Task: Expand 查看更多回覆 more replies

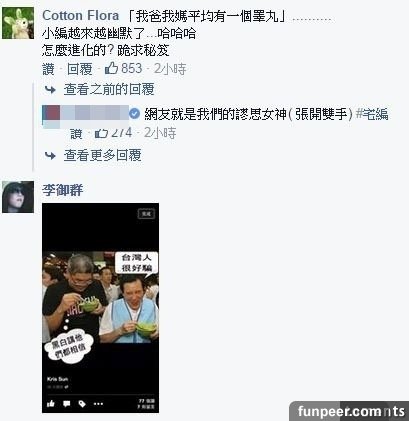Action: [103, 155]
